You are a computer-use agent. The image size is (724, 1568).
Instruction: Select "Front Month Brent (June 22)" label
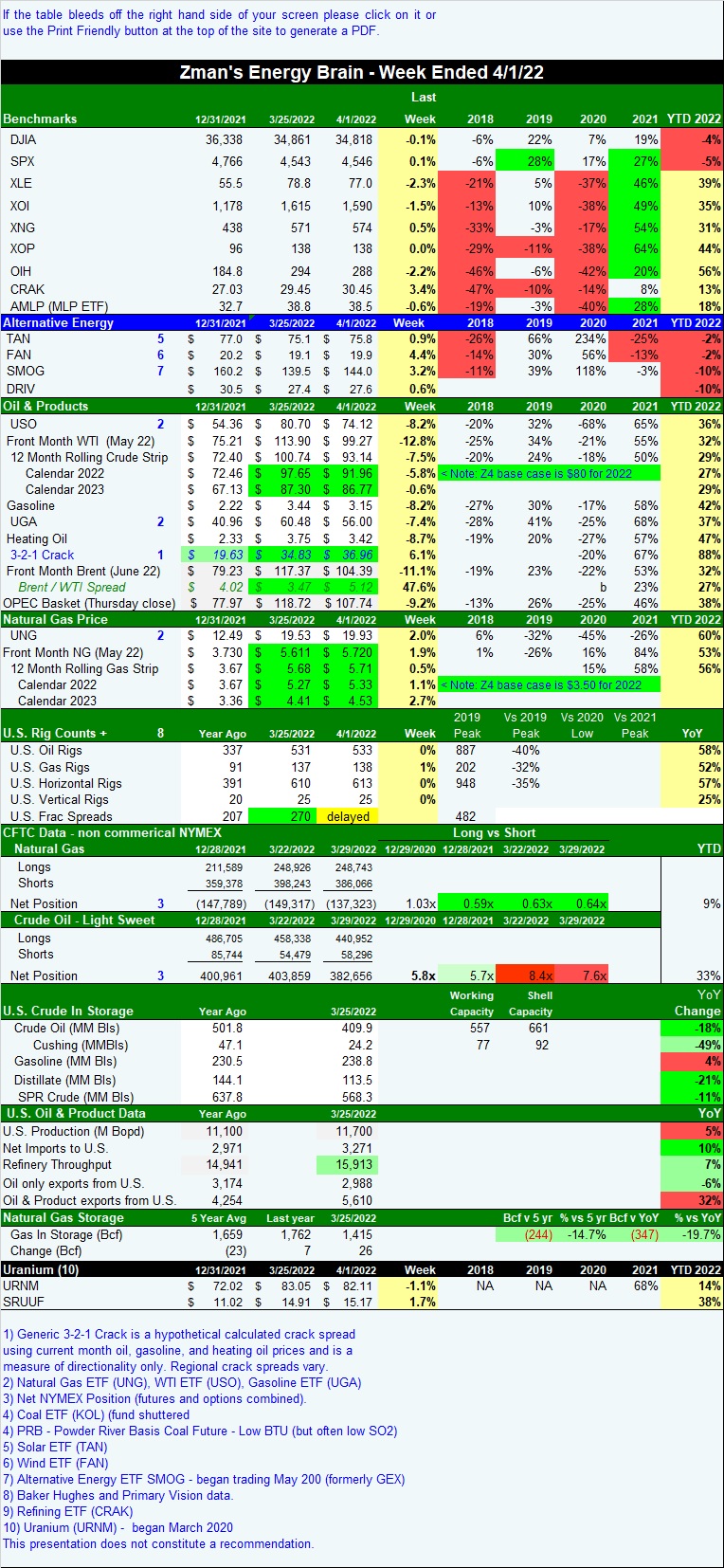[83, 571]
